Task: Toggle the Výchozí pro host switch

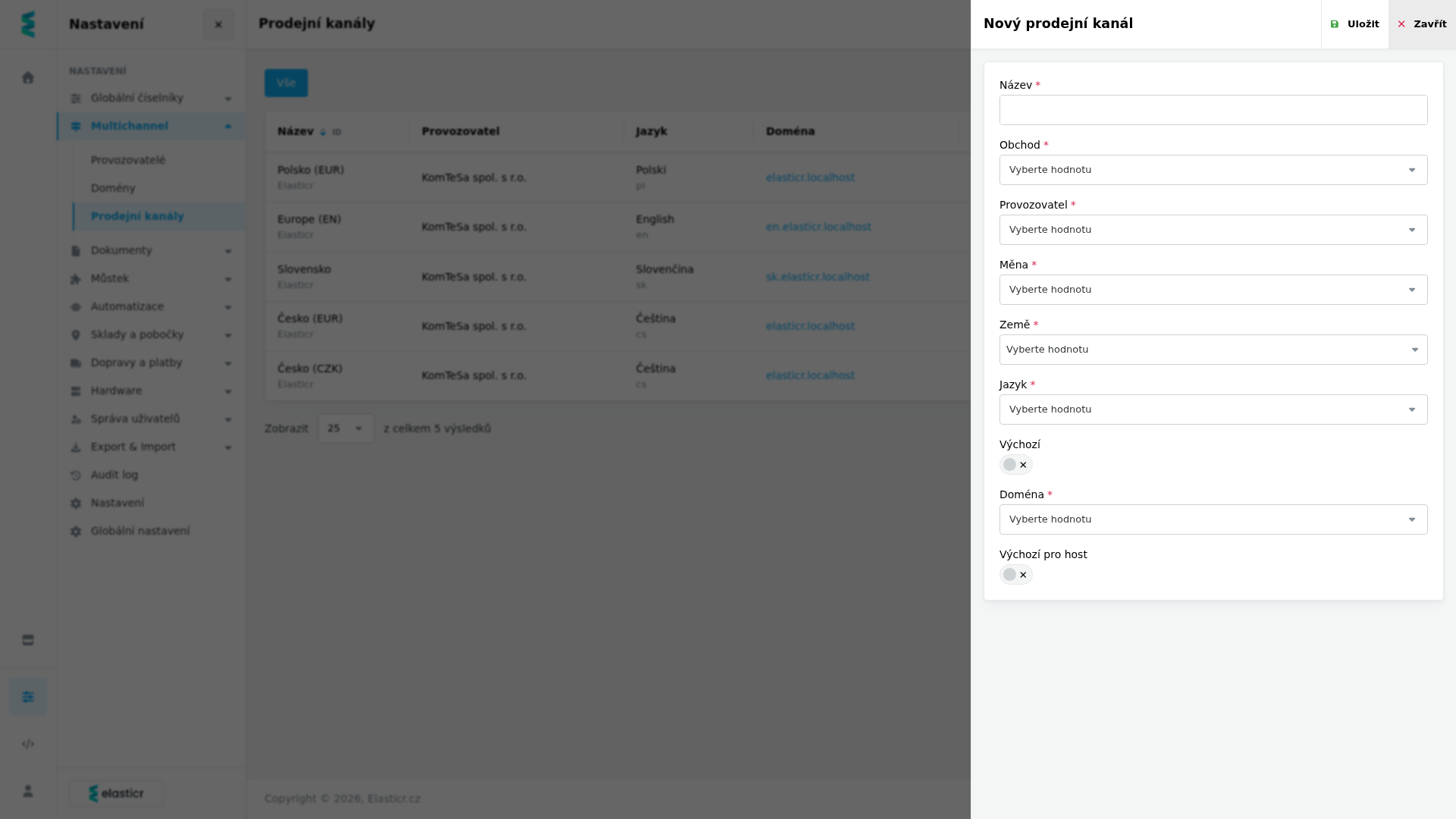Action: click(1015, 575)
